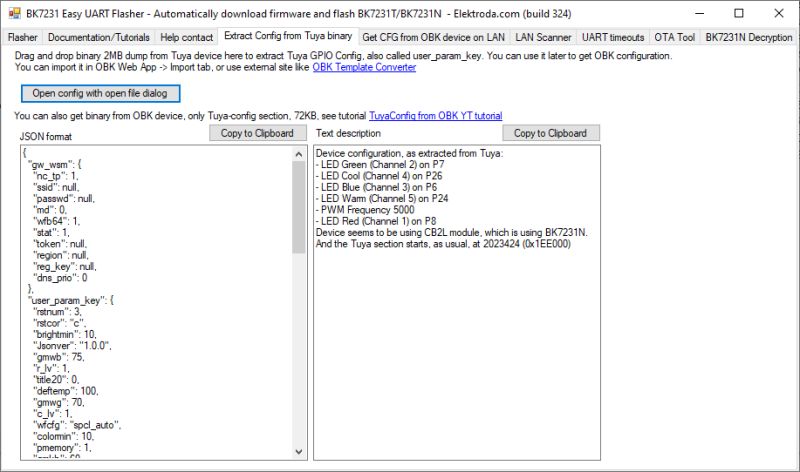Viewport: 800px width, 472px height.
Task: Switch to BK7231N Decryption tab
Action: (748, 37)
